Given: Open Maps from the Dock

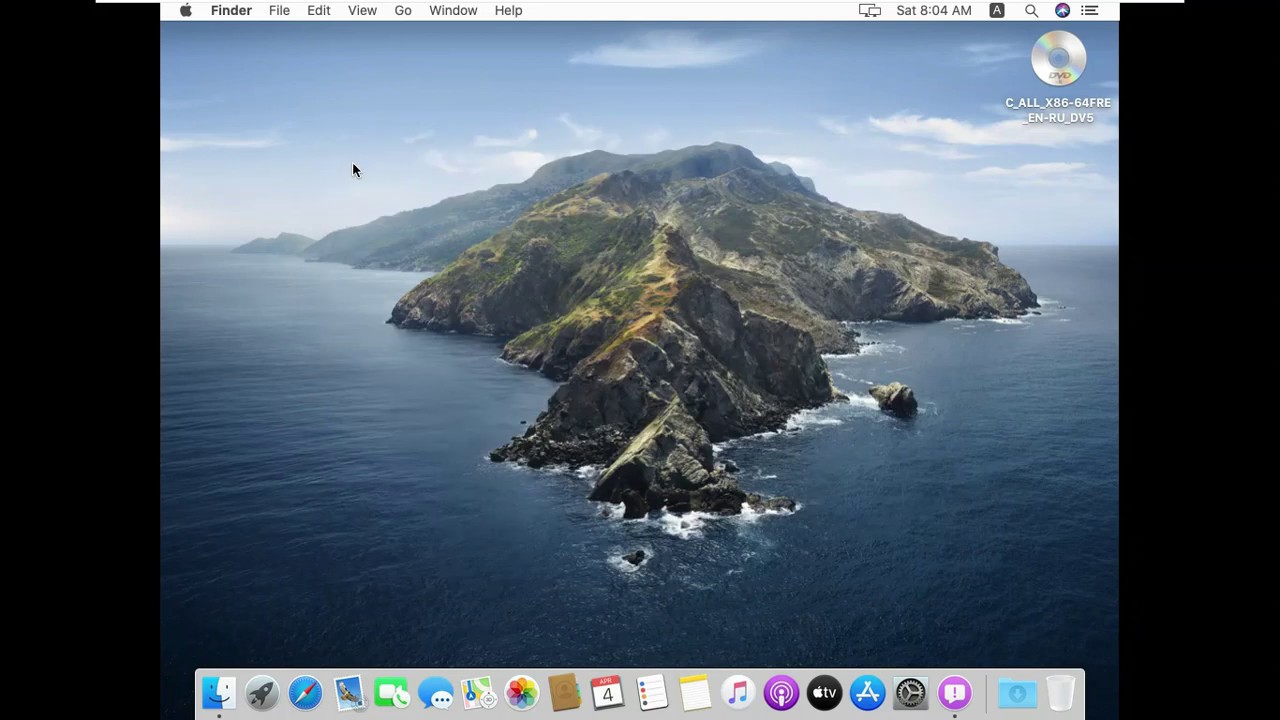Looking at the screenshot, I should [x=478, y=693].
